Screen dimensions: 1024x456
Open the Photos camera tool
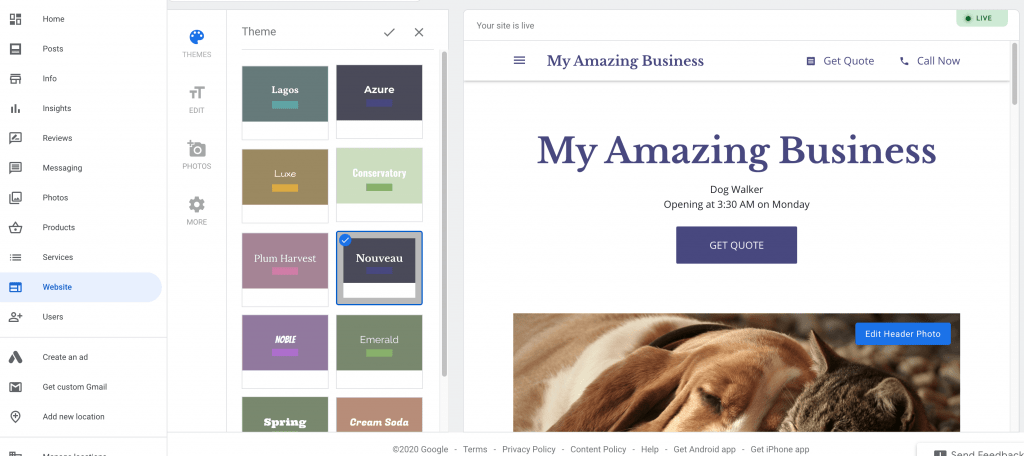tap(197, 149)
